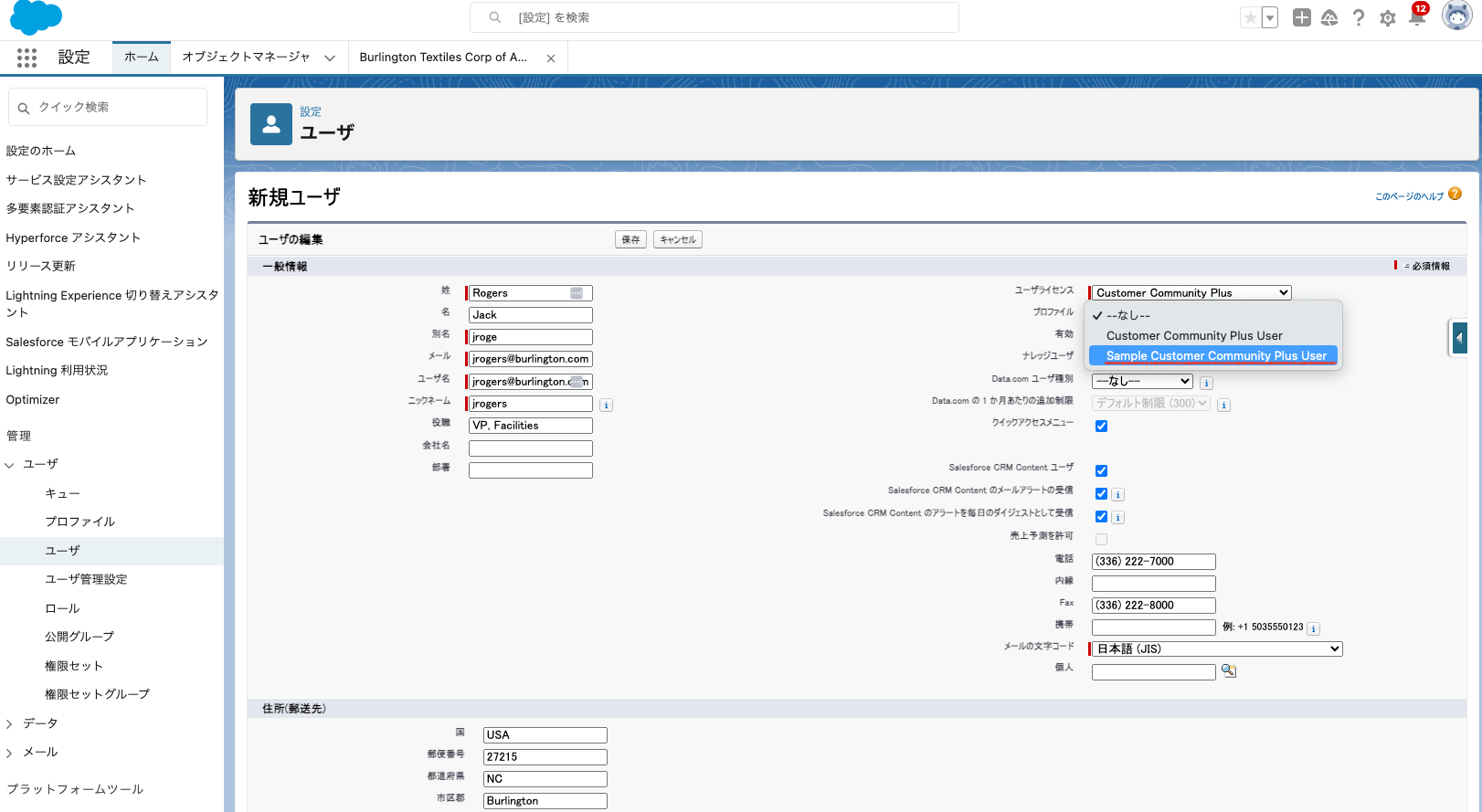The height and width of the screenshot is (812, 1482).
Task: Toggle the Salesforce CRM Content ユーザ checkbox
Action: click(x=1101, y=470)
